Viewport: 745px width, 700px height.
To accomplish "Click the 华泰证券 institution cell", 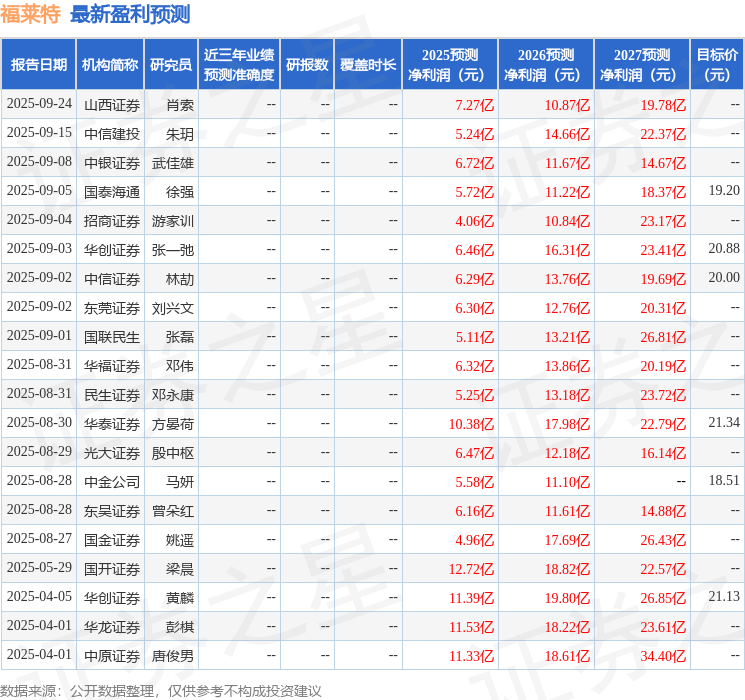I will [111, 424].
